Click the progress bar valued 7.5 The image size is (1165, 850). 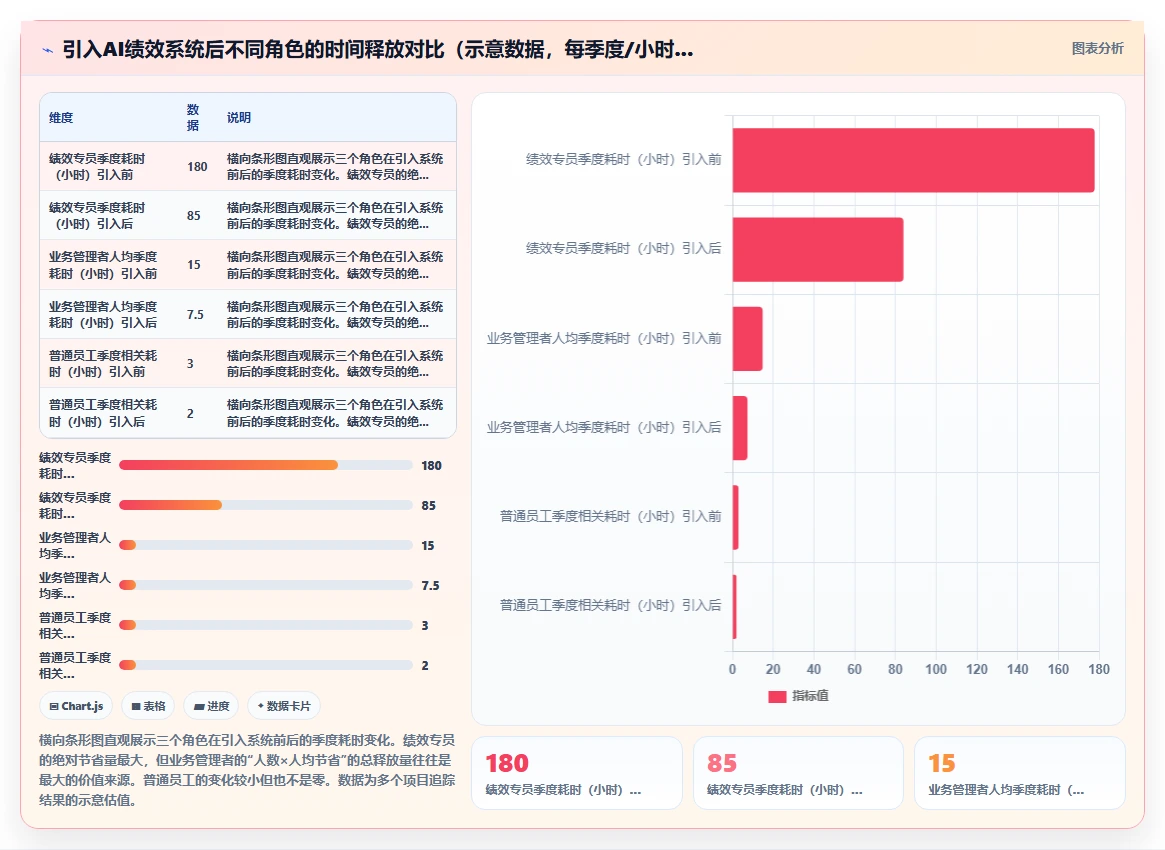click(x=265, y=585)
